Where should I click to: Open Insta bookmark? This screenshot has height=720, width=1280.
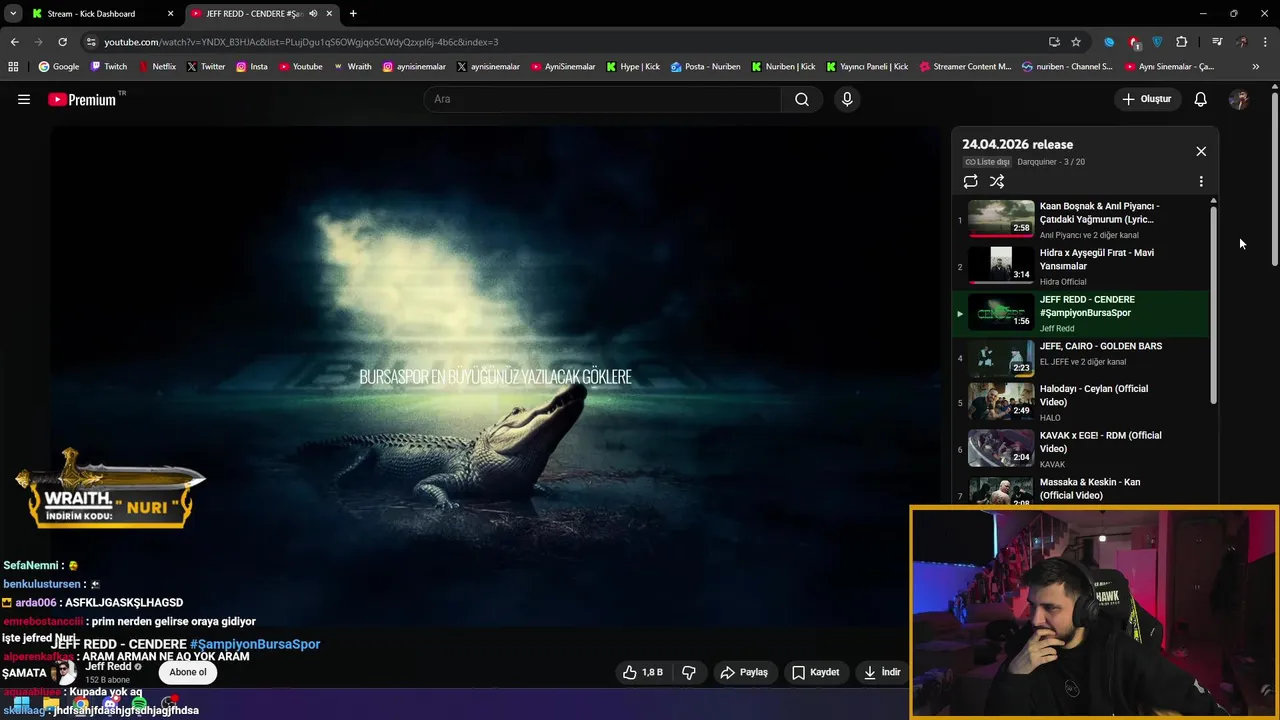pyautogui.click(x=252, y=67)
